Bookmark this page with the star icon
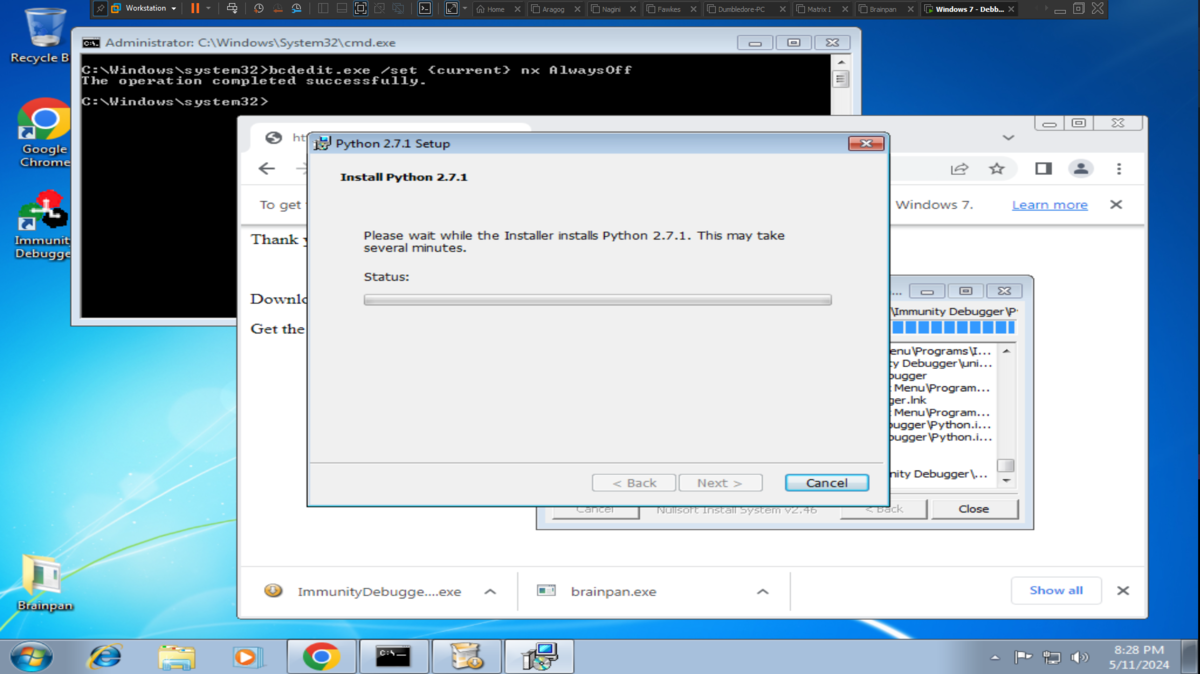Viewport: 1200px width, 674px height. point(997,169)
